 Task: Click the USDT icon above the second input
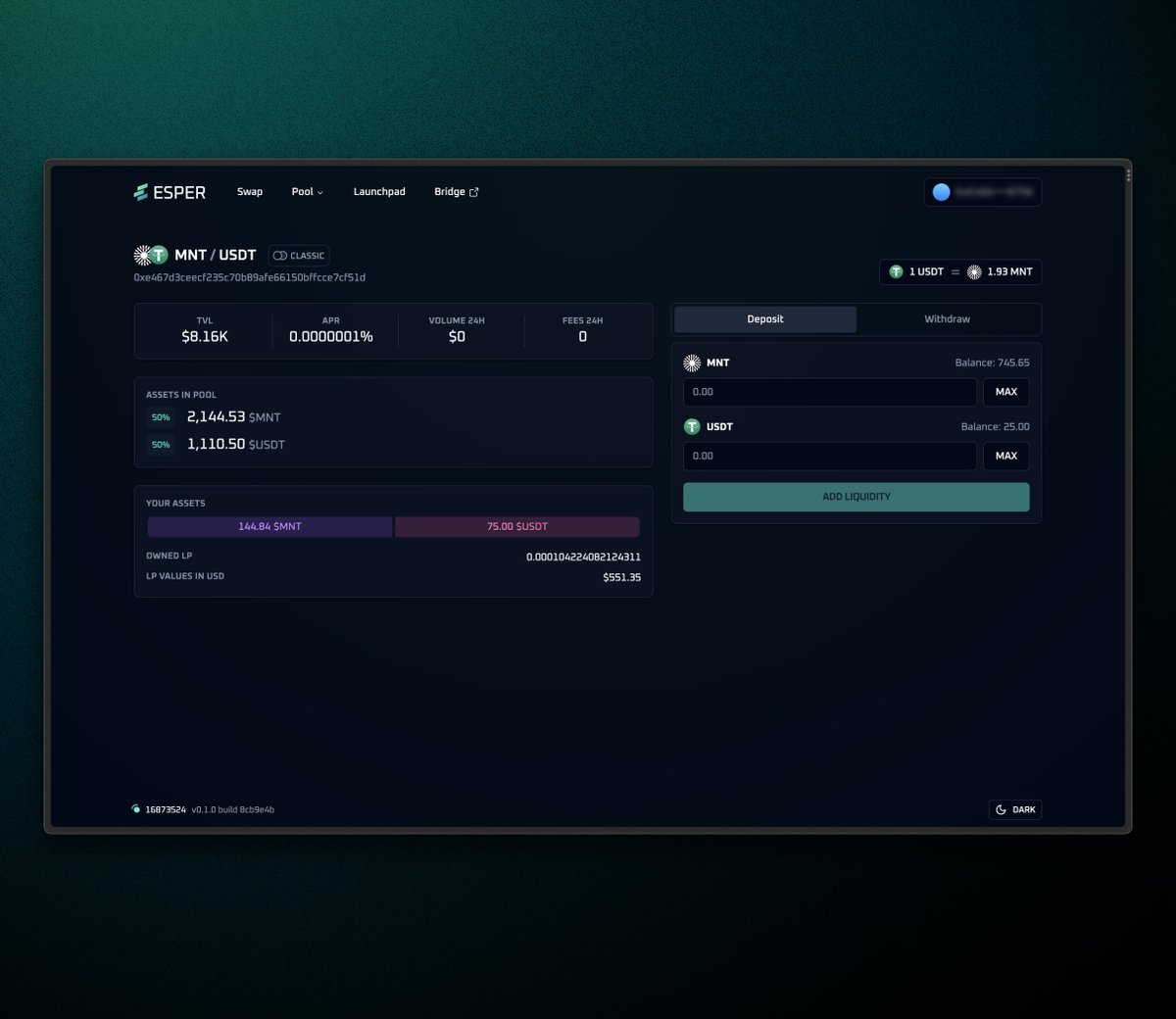pyautogui.click(x=694, y=426)
